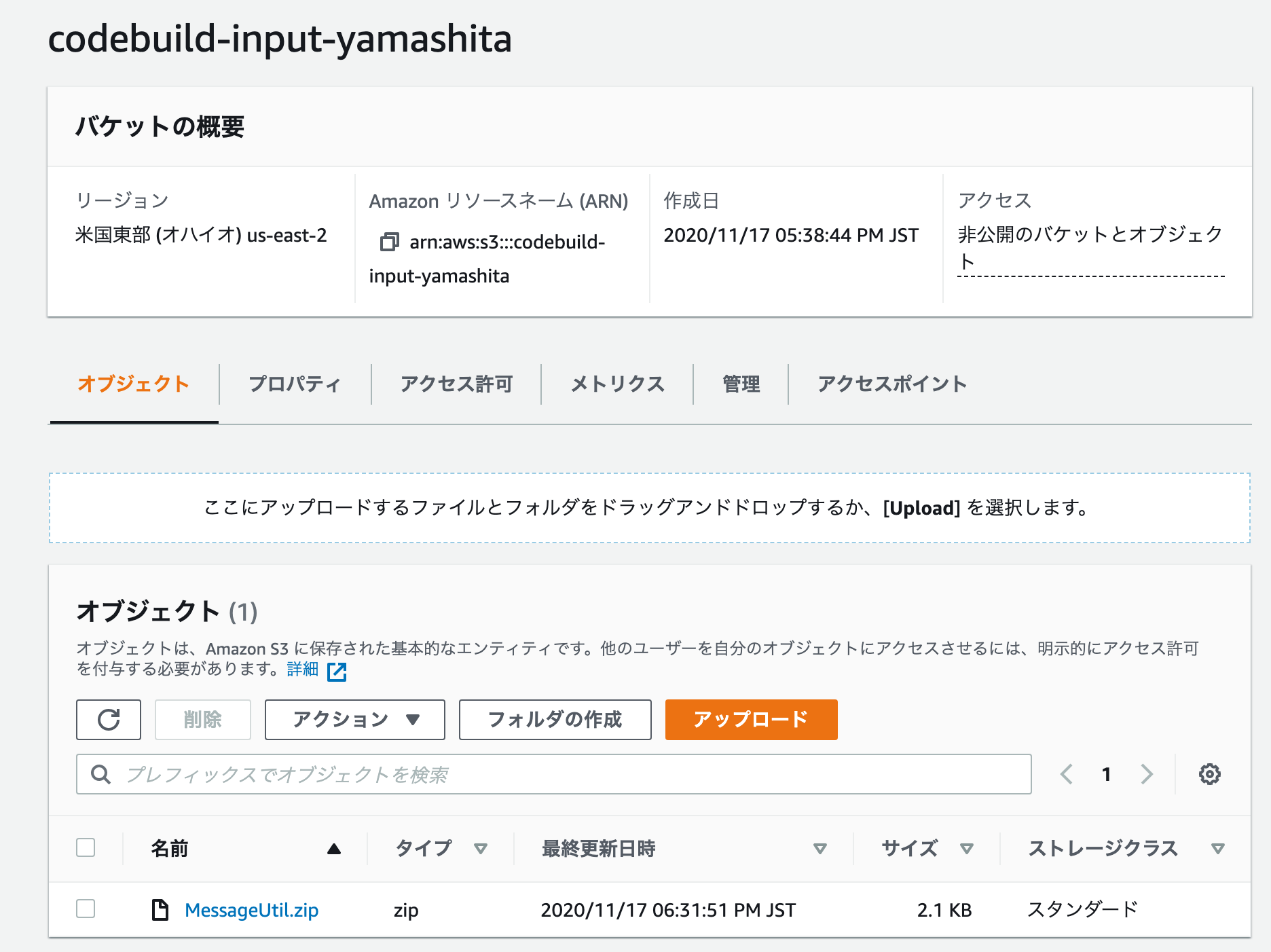This screenshot has width=1271, height=952.
Task: Click the フォルダの作成 button
Action: [x=555, y=720]
